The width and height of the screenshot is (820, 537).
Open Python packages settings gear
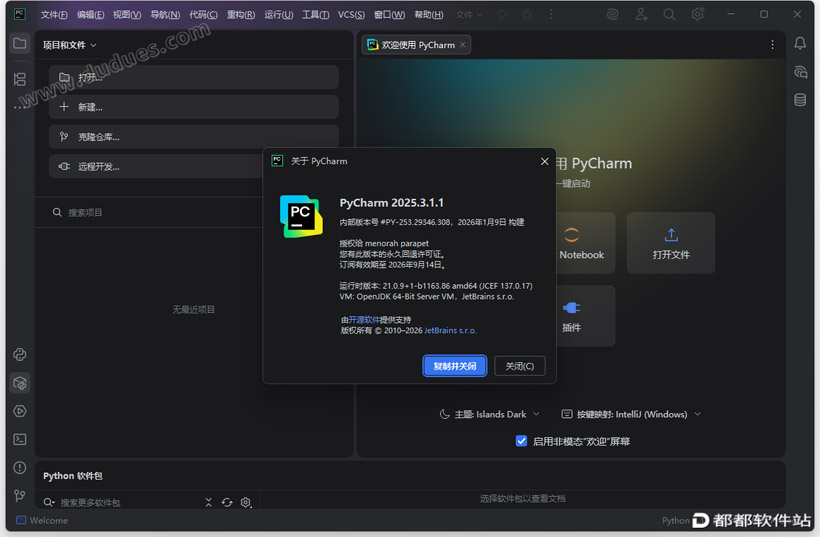(x=246, y=502)
